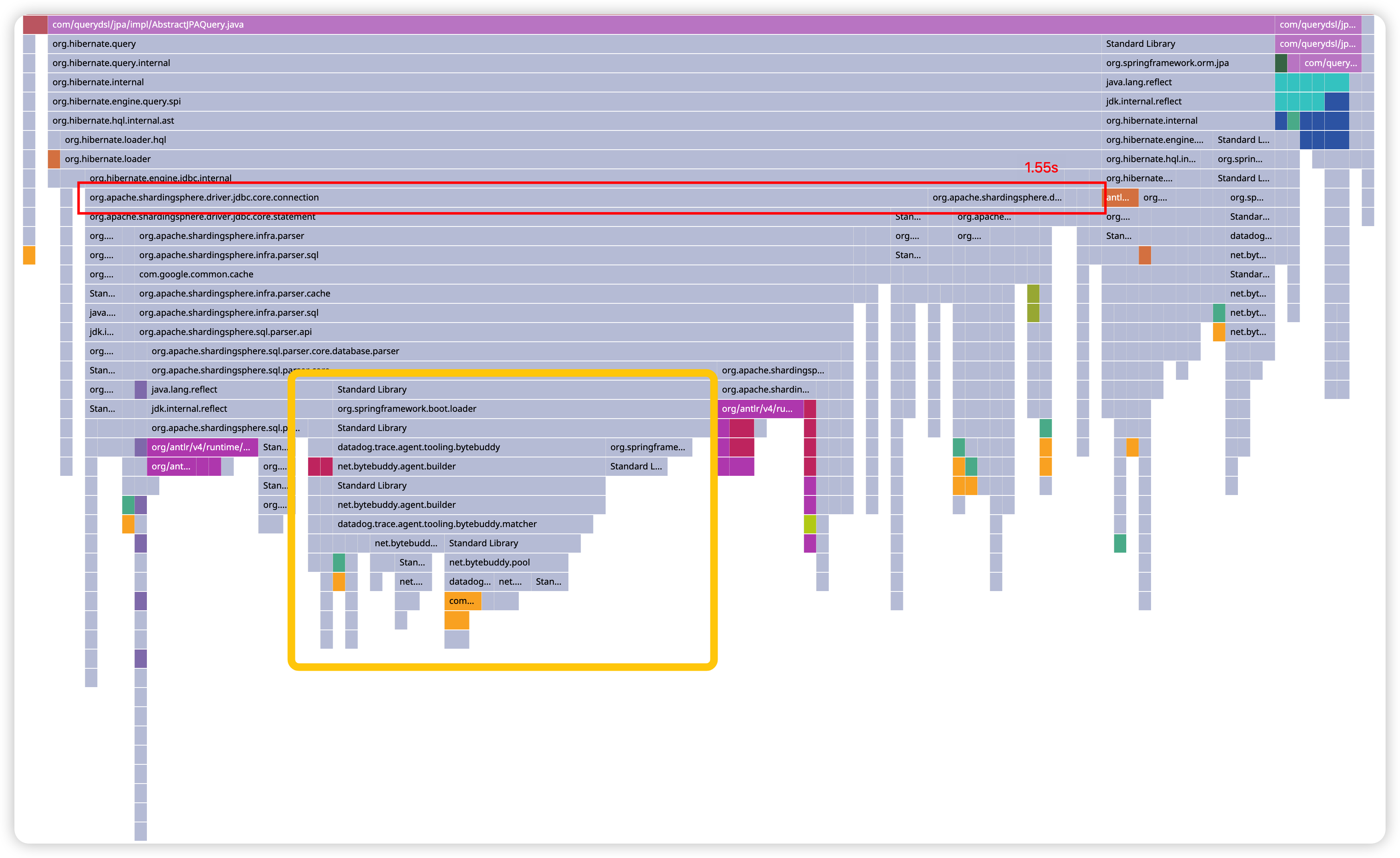Screen dimensions: 1400x858
Task: Select the magenta org/antlr/v4/runtime/... frame
Action: [x=202, y=447]
